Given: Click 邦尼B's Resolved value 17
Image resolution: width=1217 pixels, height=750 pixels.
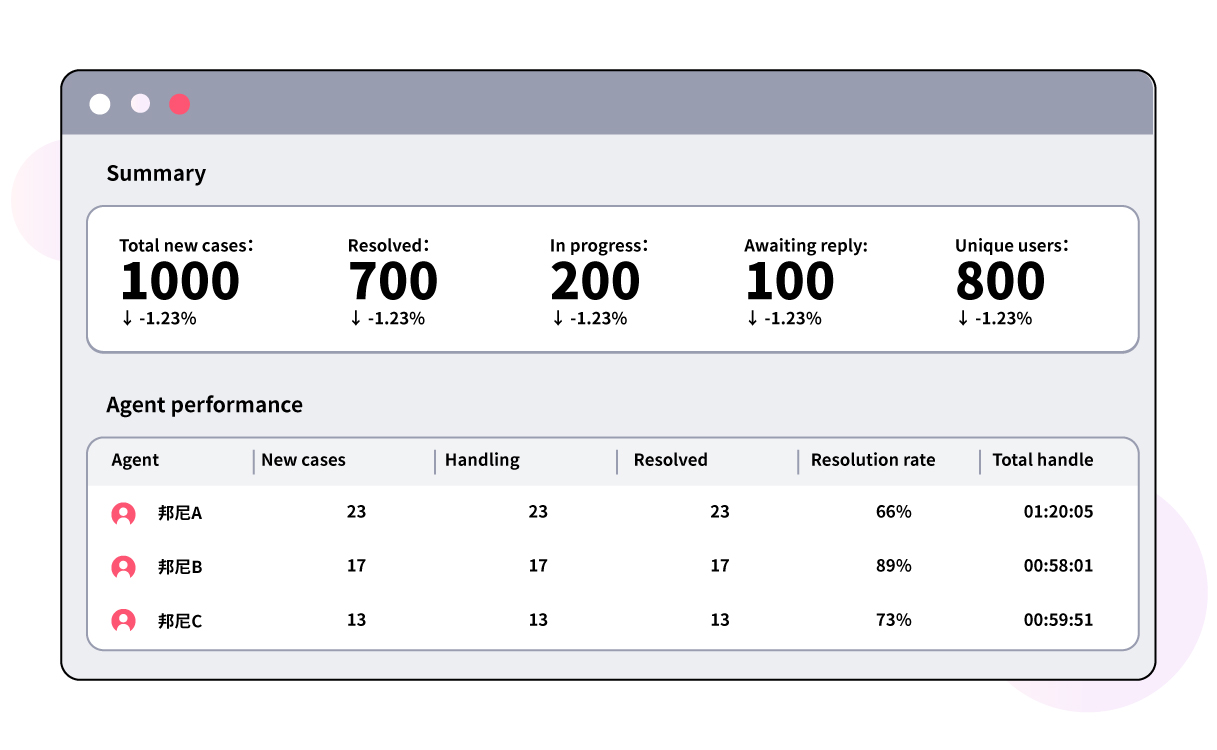Looking at the screenshot, I should coord(720,566).
